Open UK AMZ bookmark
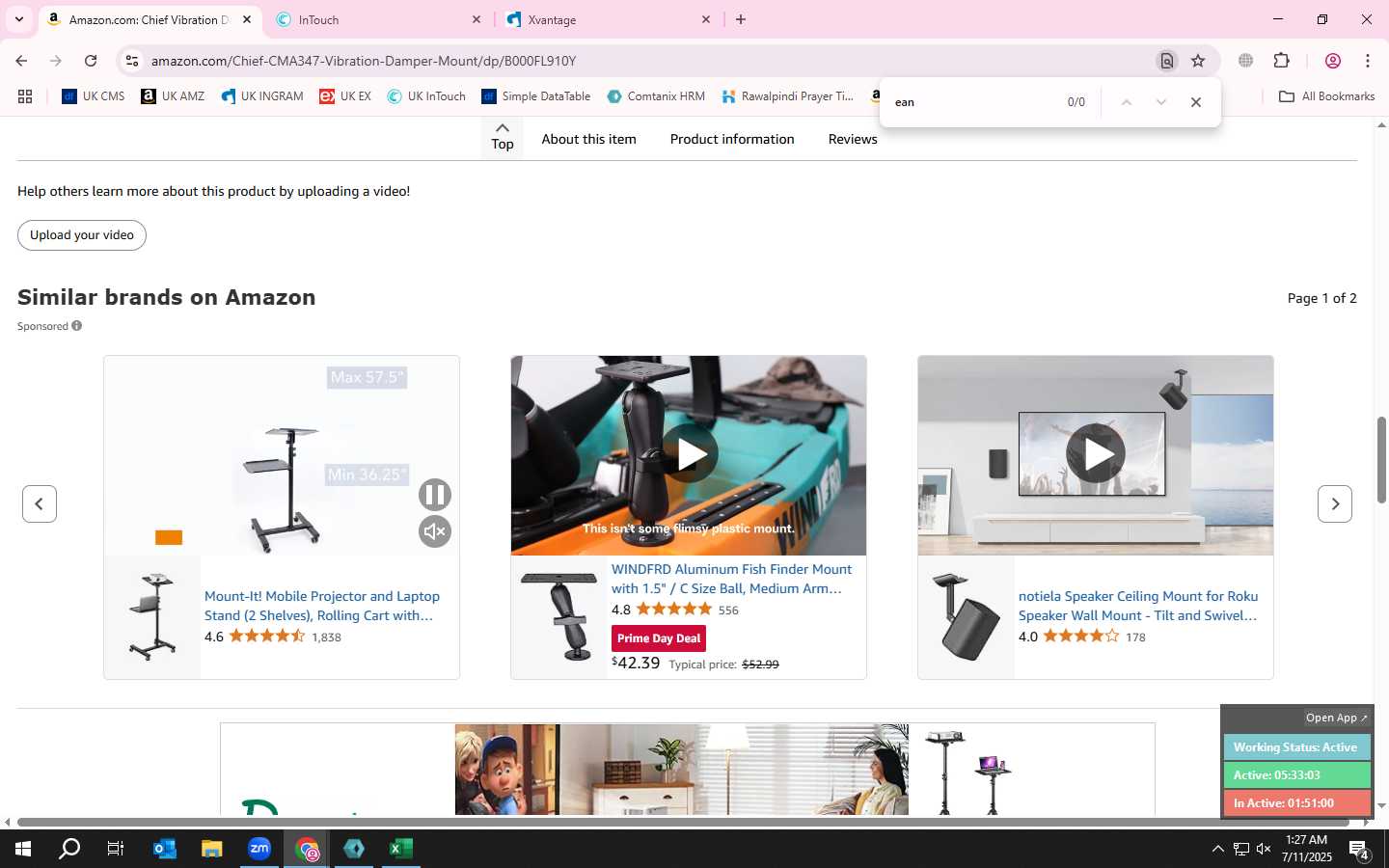The width and height of the screenshot is (1389, 868). (x=173, y=96)
